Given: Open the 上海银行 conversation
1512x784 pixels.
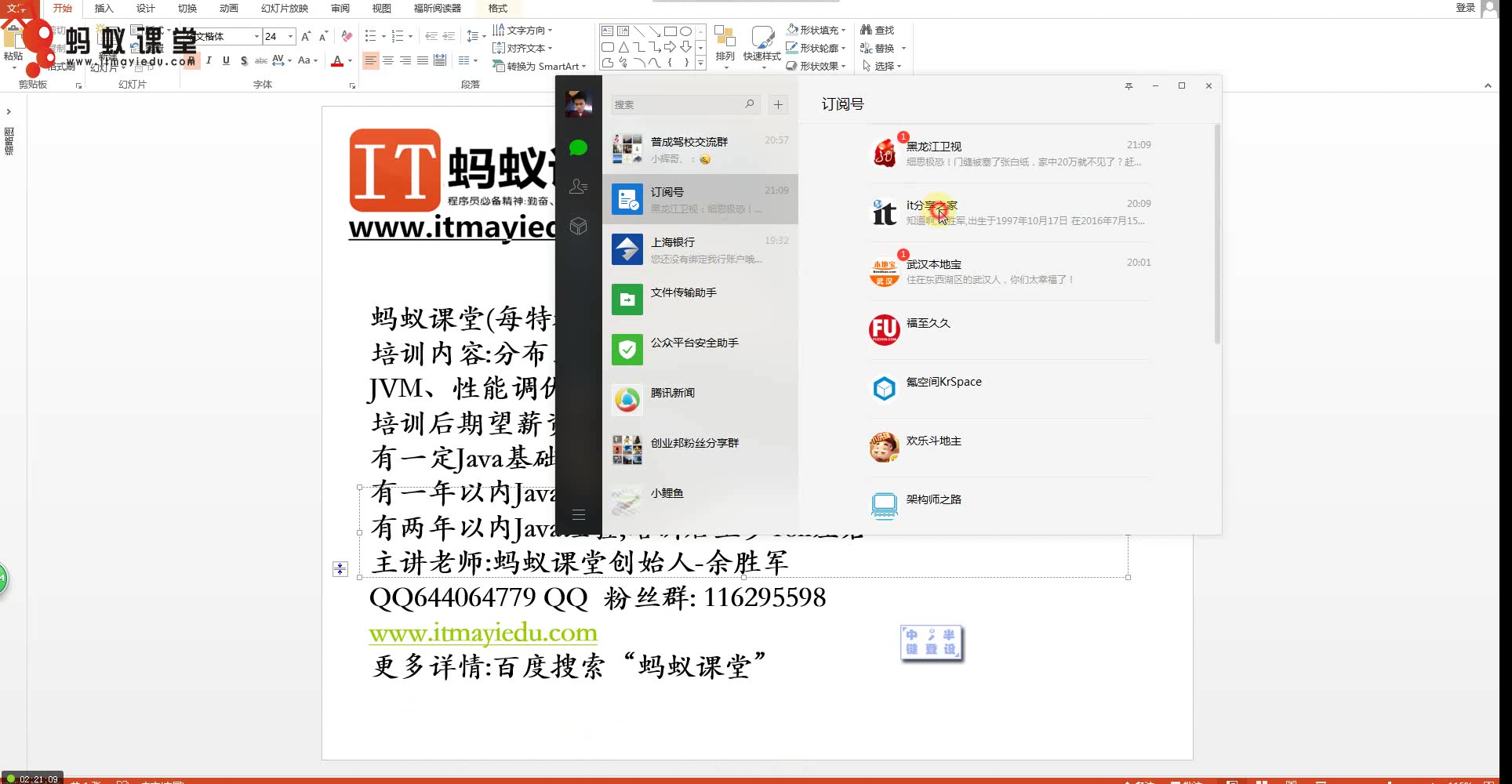Looking at the screenshot, I should pos(700,249).
